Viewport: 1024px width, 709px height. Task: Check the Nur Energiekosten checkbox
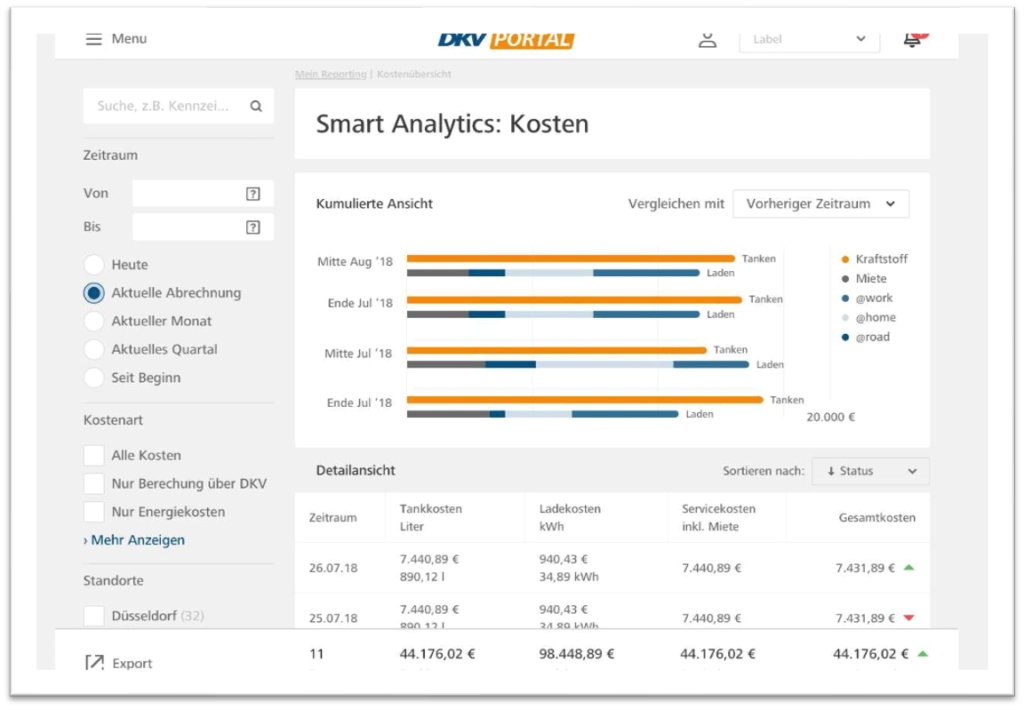point(93,512)
